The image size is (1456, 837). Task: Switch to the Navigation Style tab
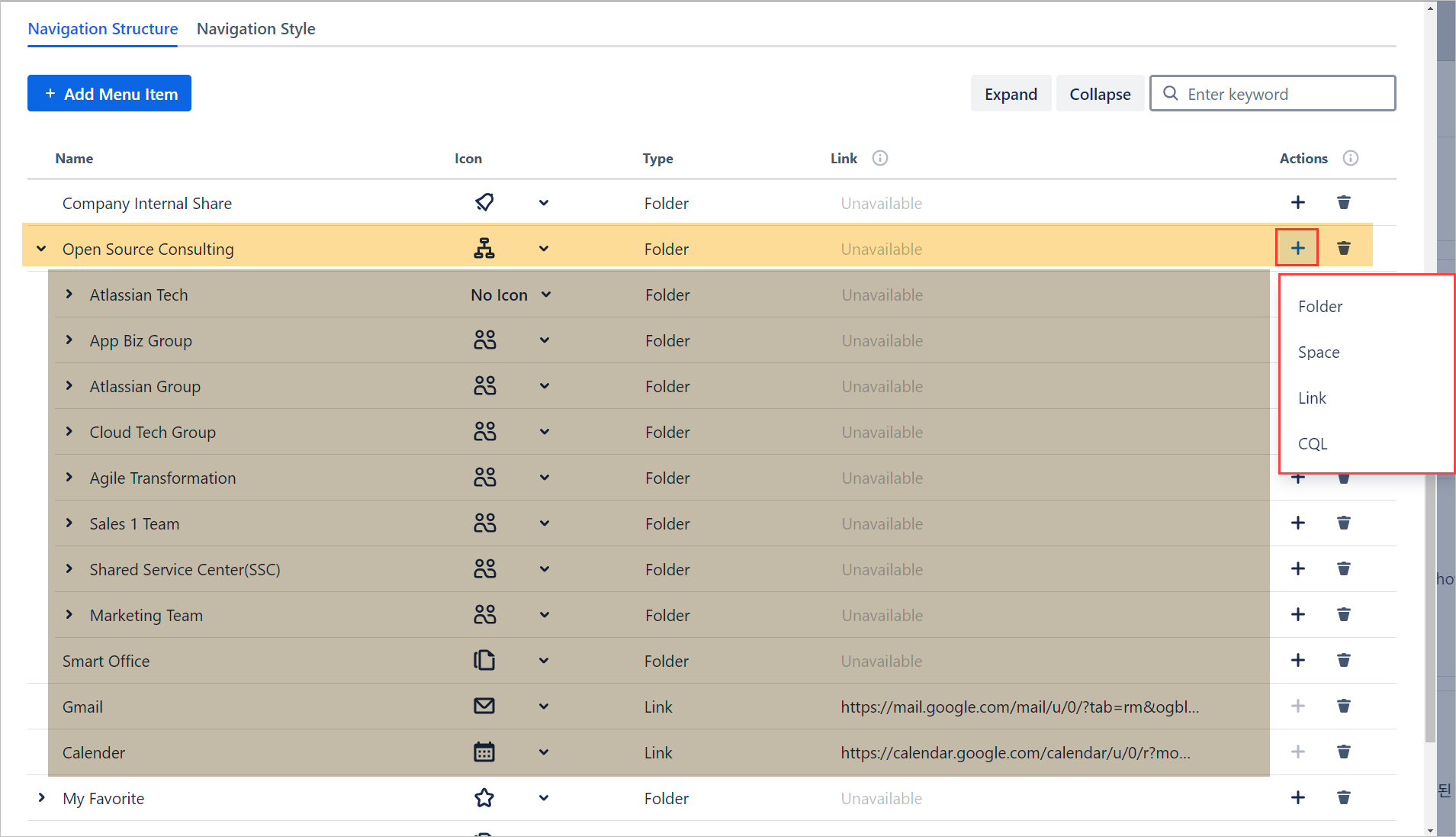coord(256,29)
